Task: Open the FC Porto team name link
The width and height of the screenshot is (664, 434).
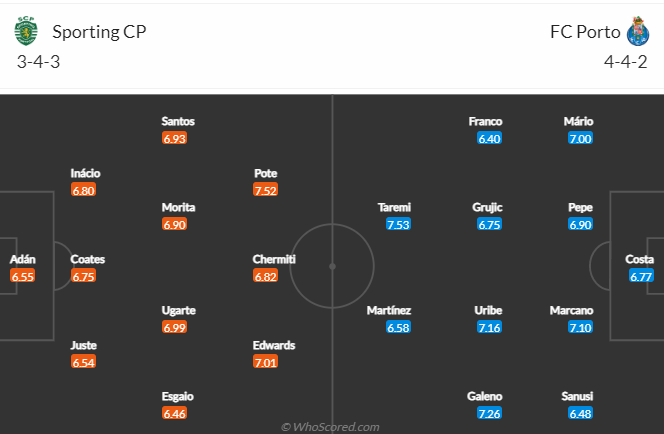Action: coord(585,32)
